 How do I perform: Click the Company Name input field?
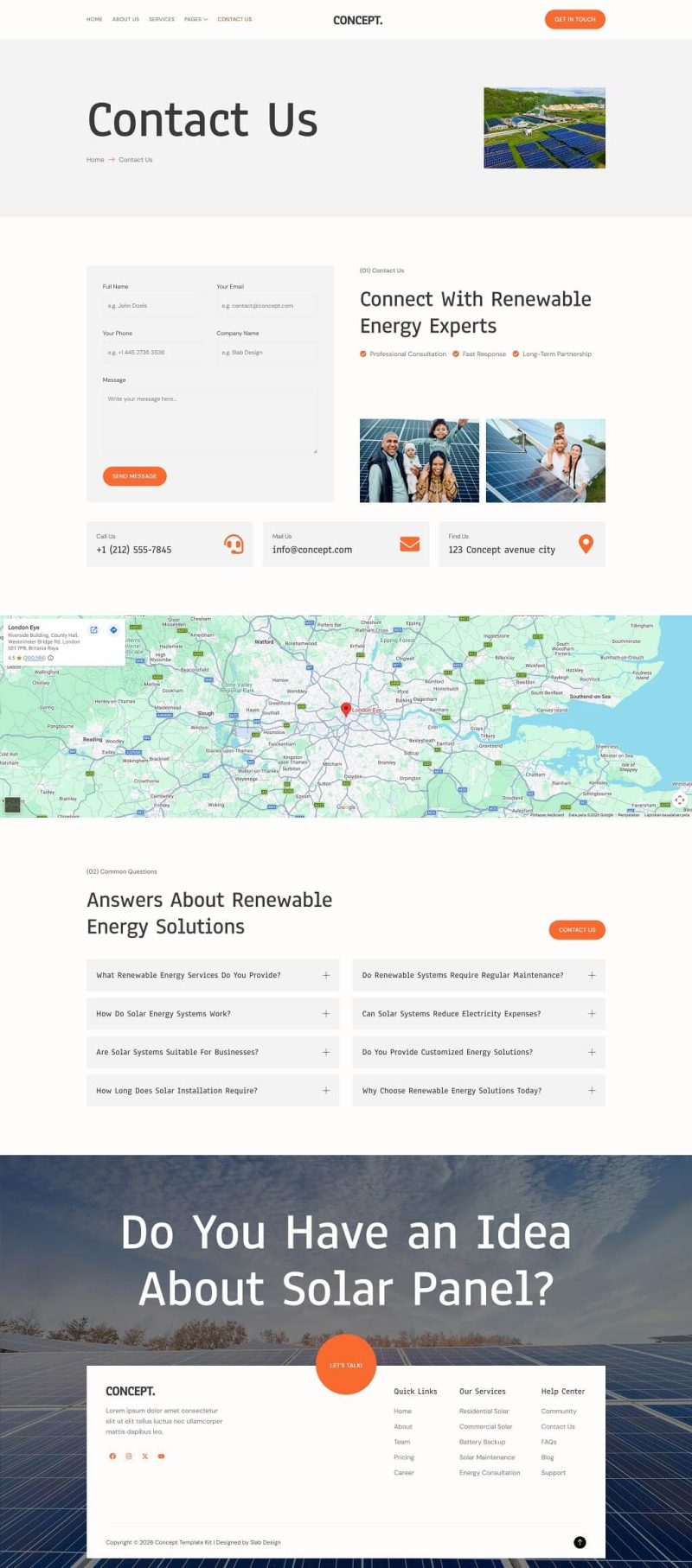[x=266, y=352]
